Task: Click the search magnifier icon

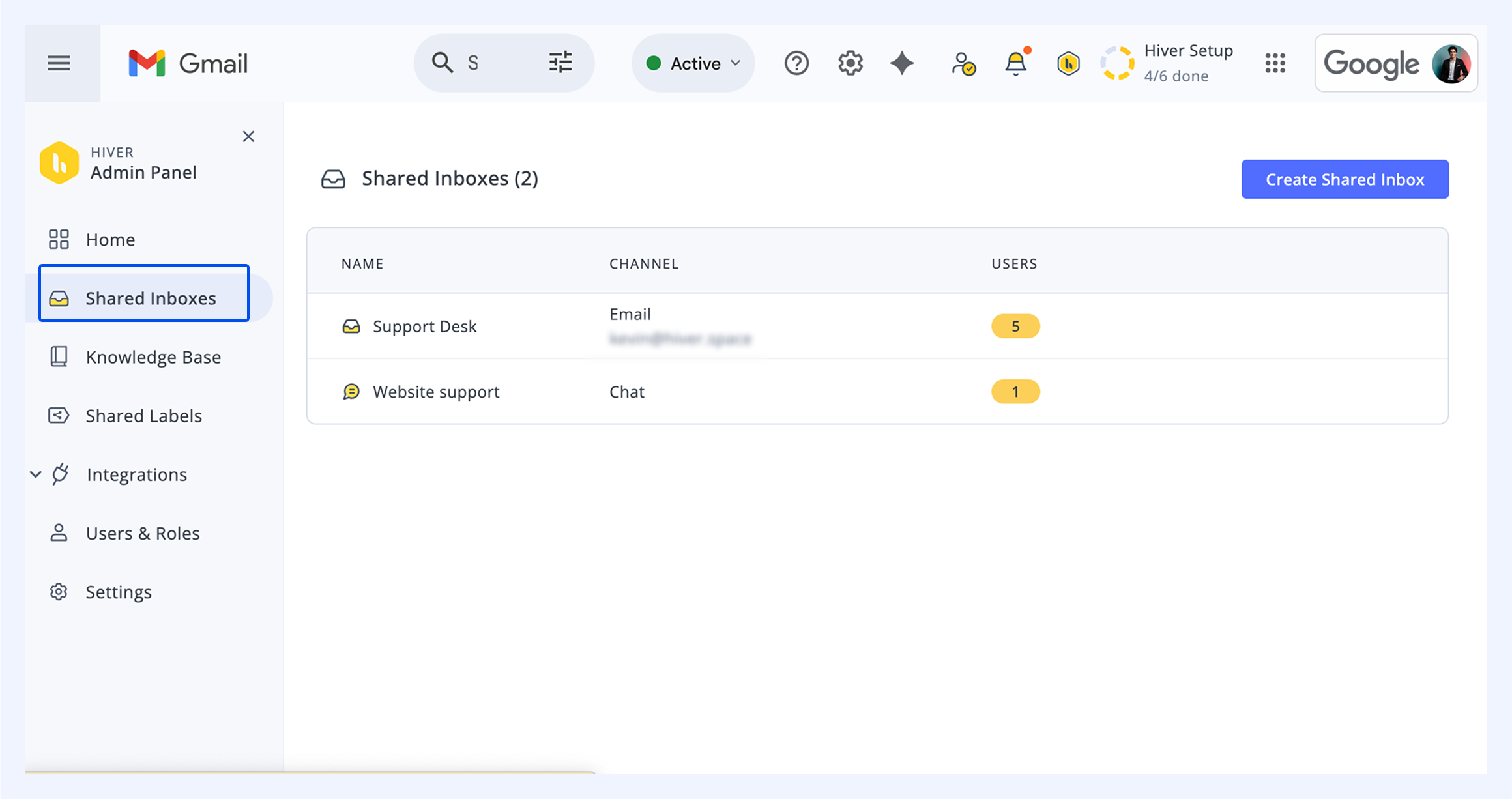Action: (442, 63)
